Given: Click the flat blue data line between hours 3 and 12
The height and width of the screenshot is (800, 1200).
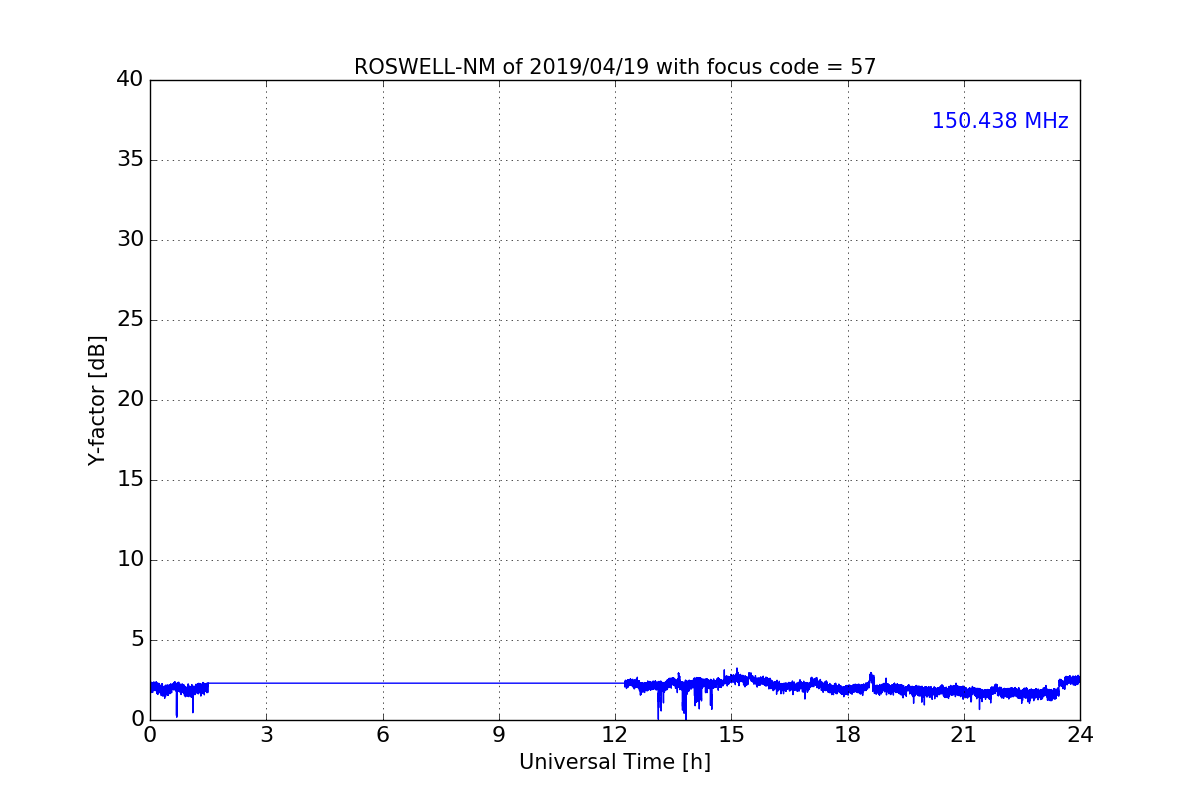Looking at the screenshot, I should [x=415, y=683].
